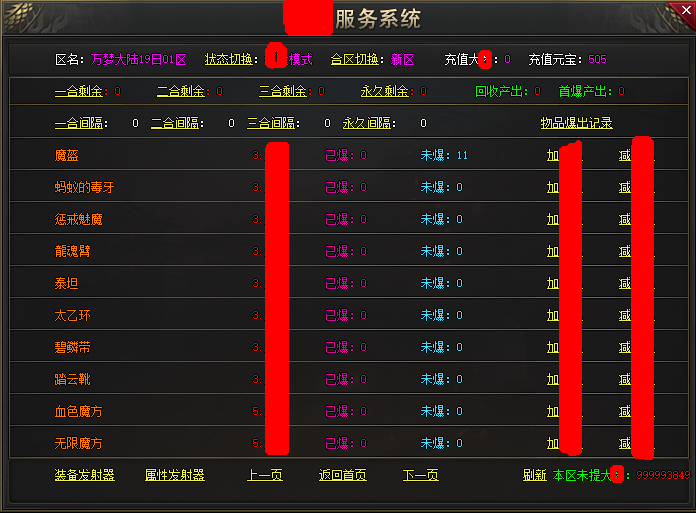Viewport: 696px width, 513px height.
Task: Open the 永久间隔 setting
Action: [367, 124]
